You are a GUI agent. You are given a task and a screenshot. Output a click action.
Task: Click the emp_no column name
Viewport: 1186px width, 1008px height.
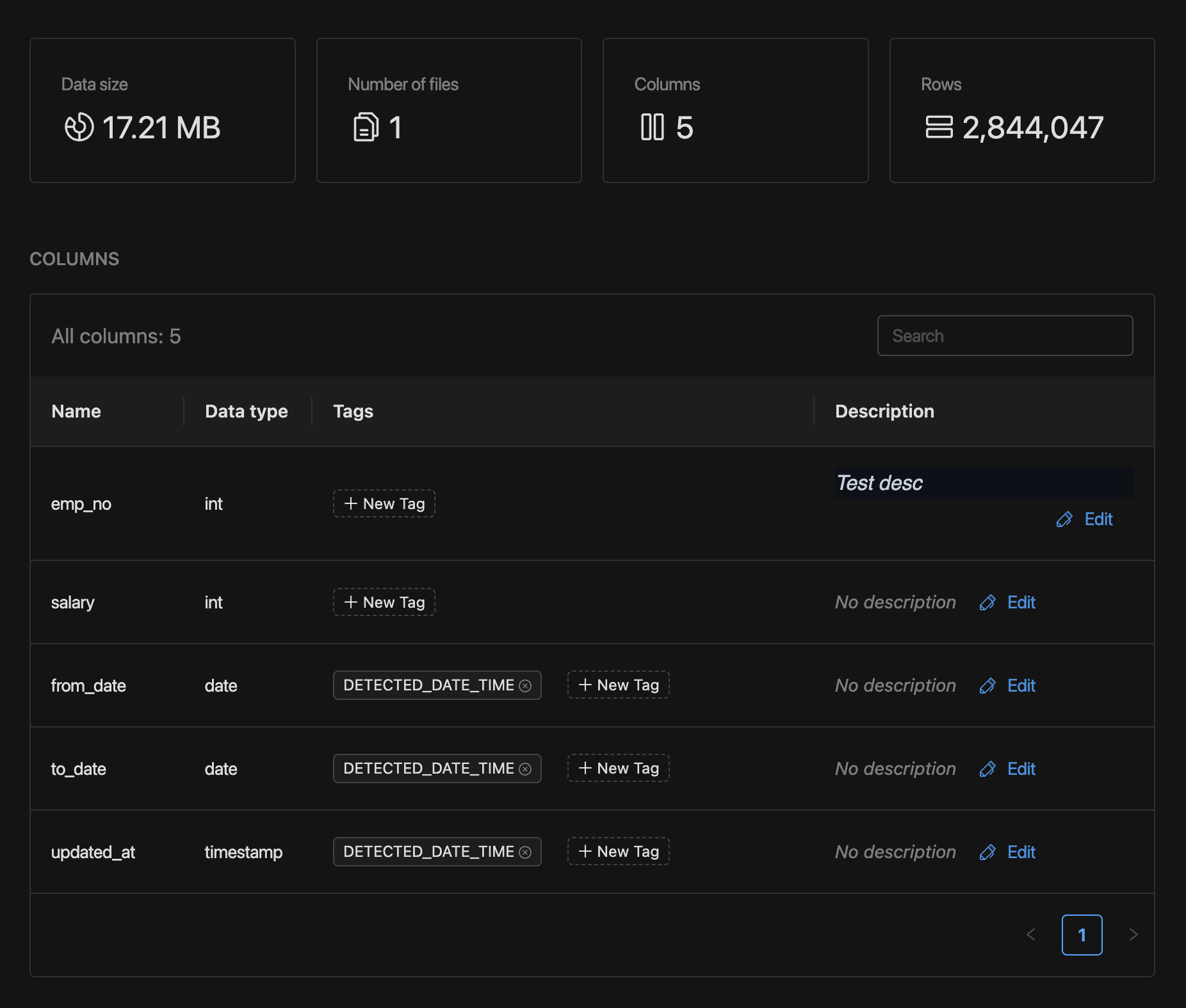[81, 504]
